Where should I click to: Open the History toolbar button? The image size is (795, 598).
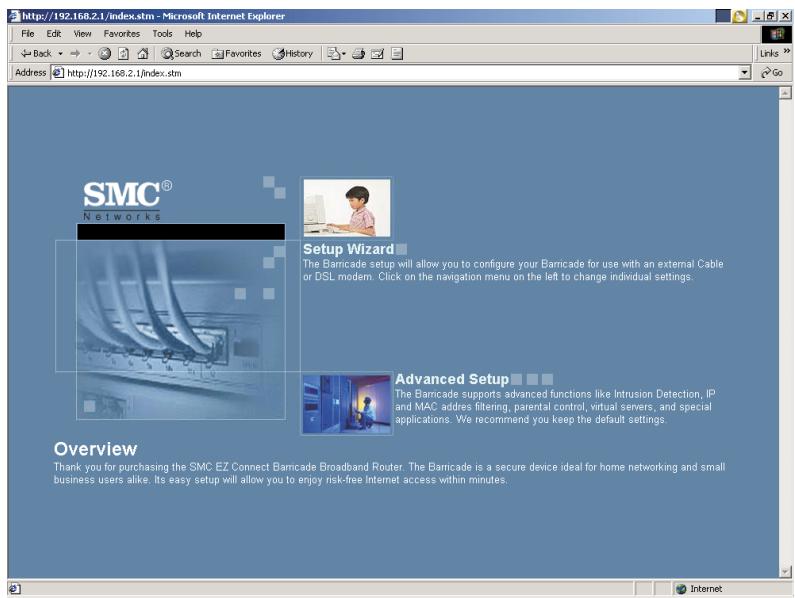tap(293, 53)
